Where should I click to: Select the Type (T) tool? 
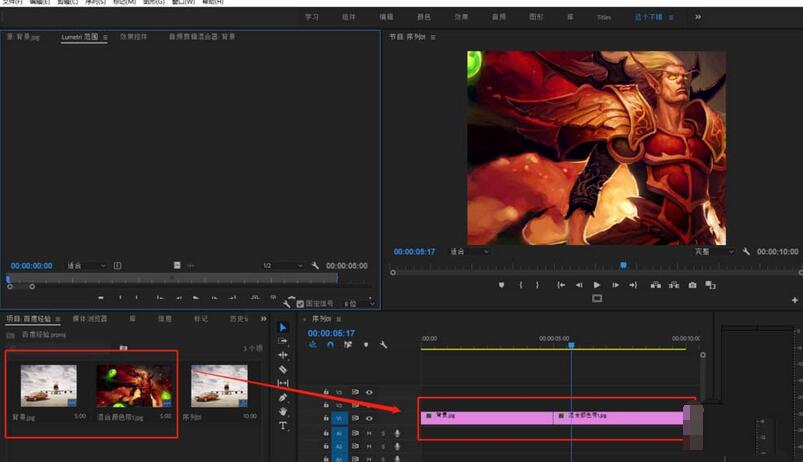coord(283,425)
